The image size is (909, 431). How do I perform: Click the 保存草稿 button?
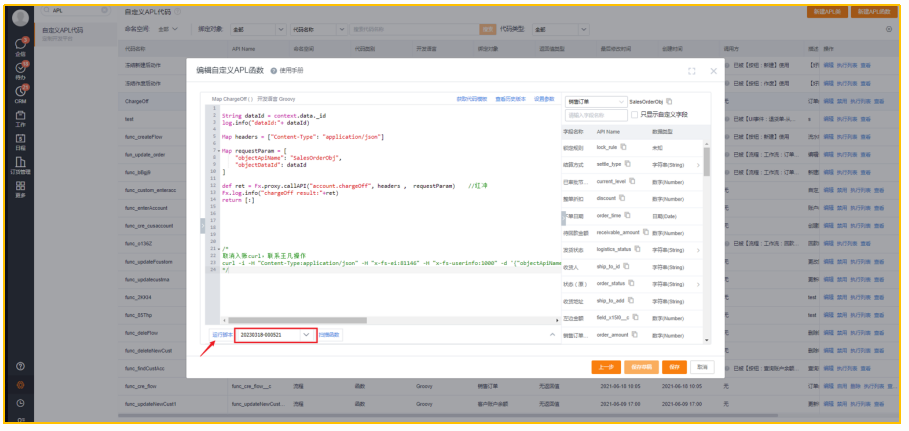pyautogui.click(x=641, y=367)
